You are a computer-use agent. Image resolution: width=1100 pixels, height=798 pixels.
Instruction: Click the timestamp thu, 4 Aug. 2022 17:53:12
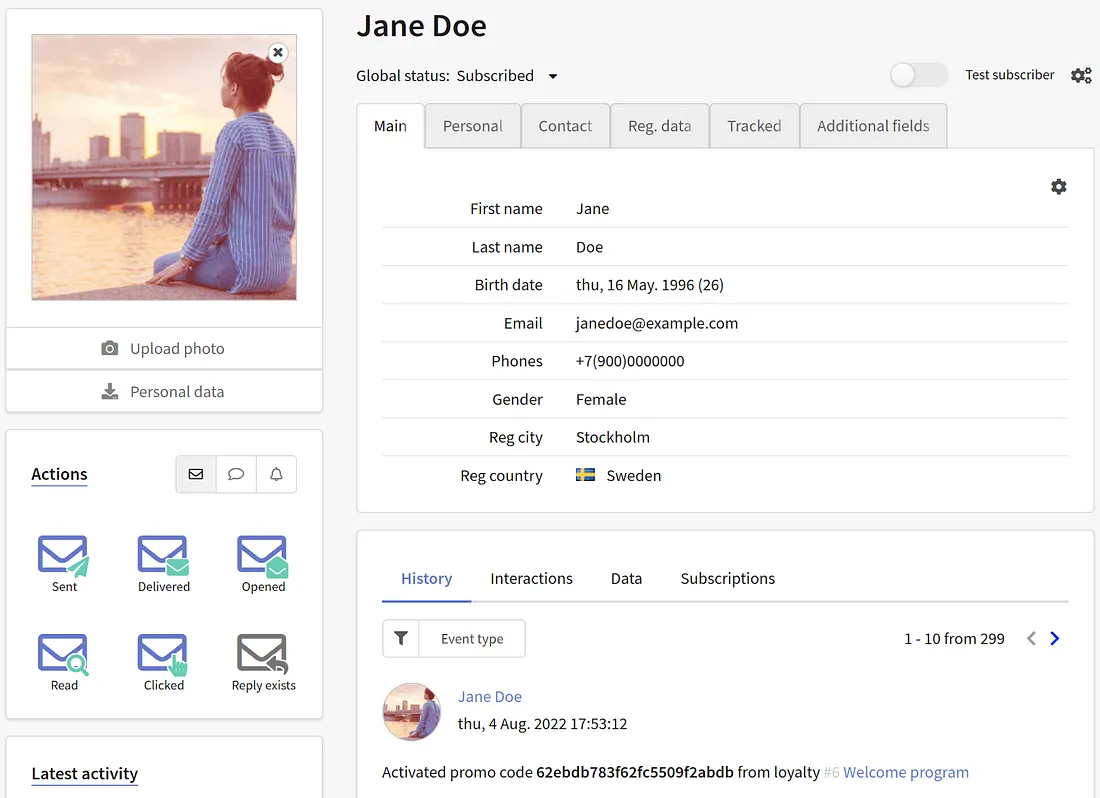click(x=542, y=724)
